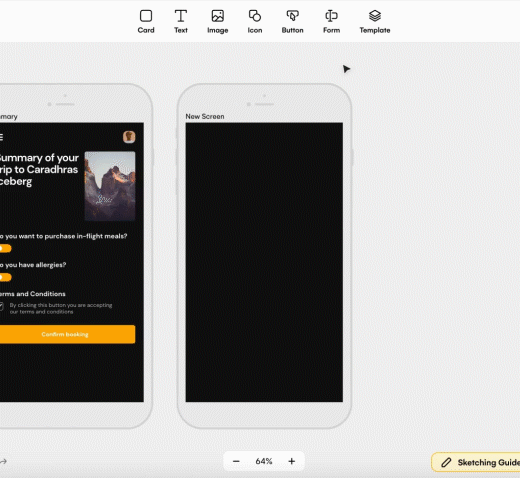This screenshot has height=478, width=520.
Task: Click the Confirm booking button
Action: pyautogui.click(x=67, y=334)
